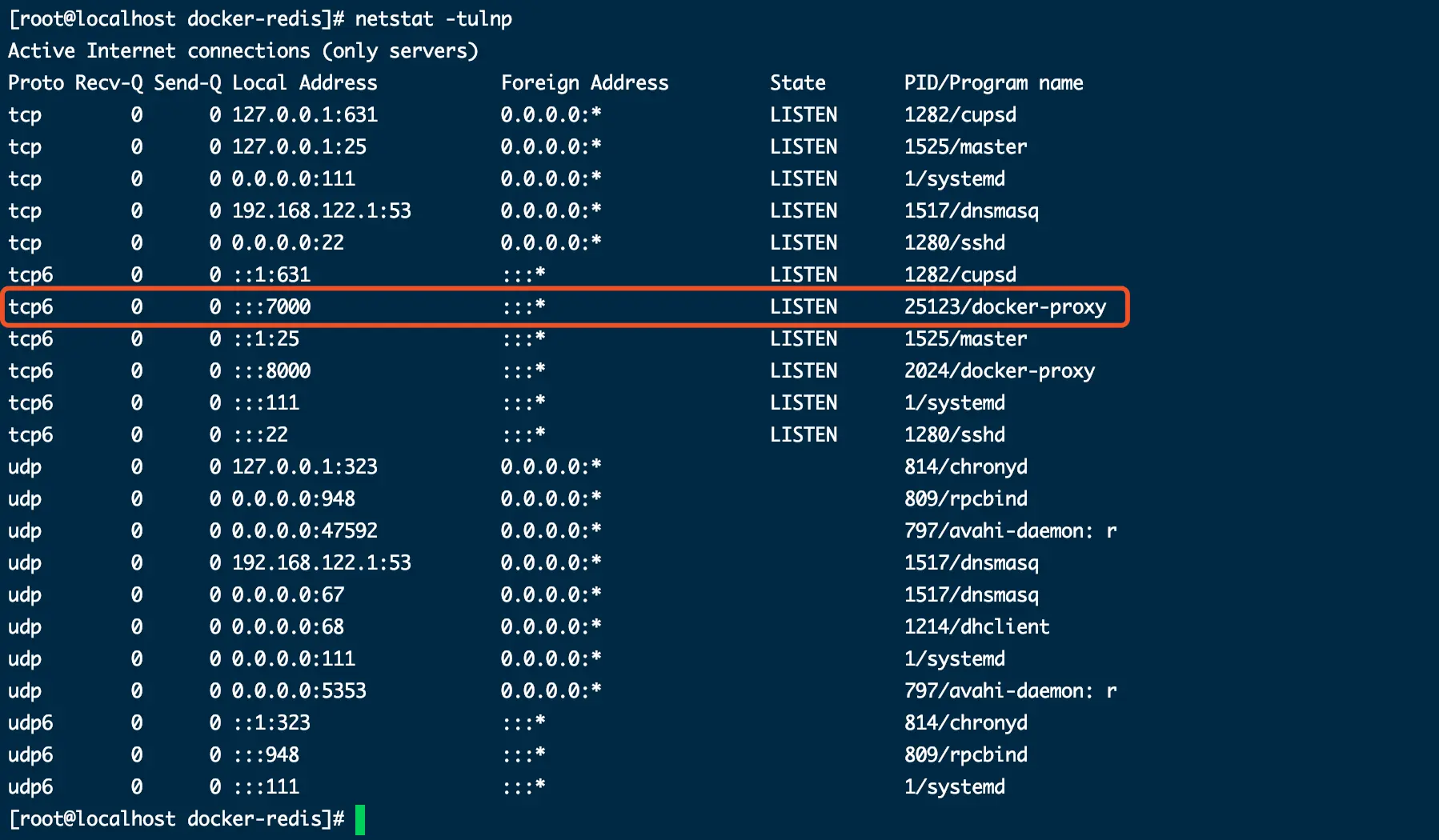Click the 'PID/Program name' column header
1439x840 pixels.
pyautogui.click(x=994, y=83)
